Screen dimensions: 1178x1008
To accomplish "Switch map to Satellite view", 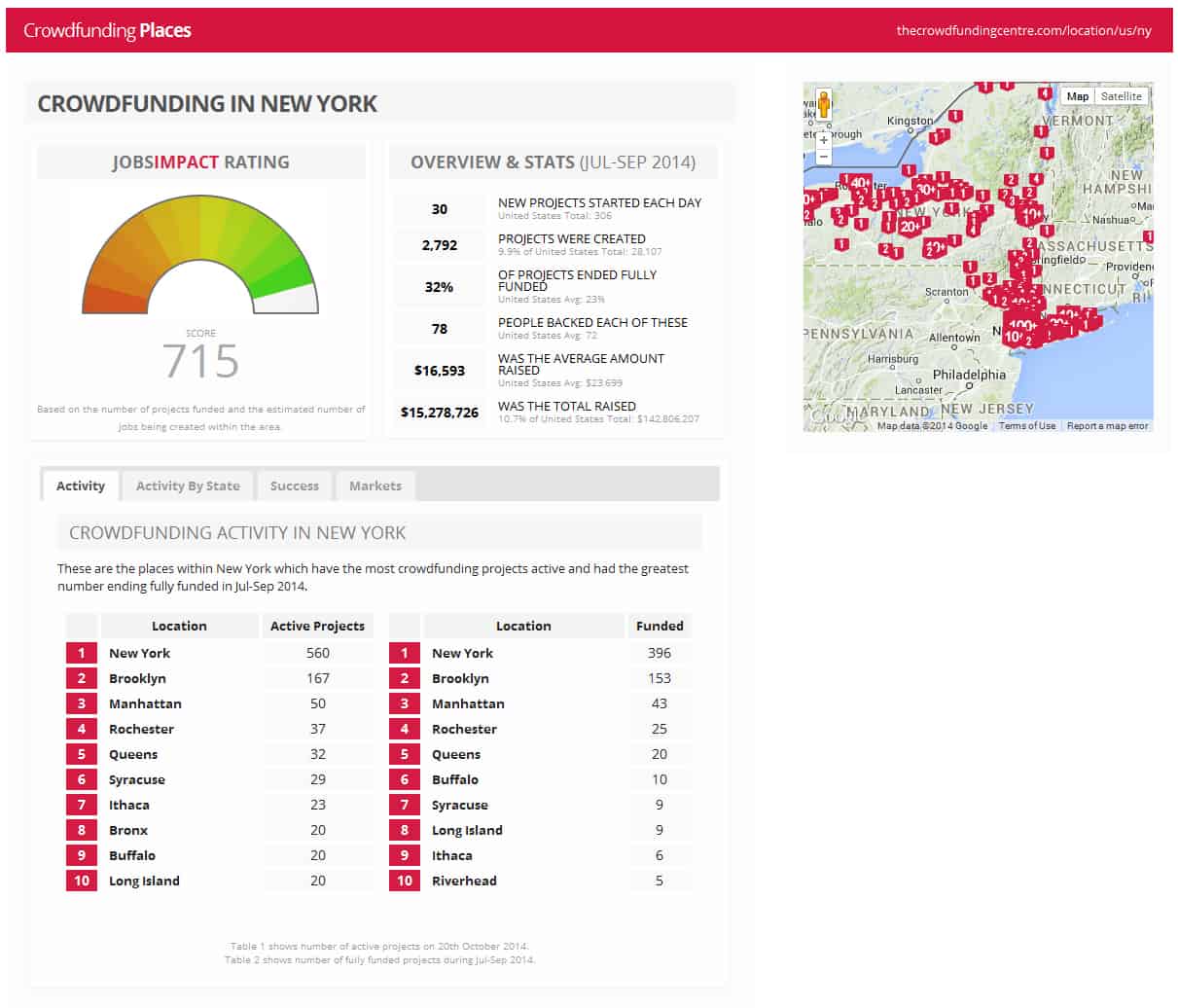I will 1121,96.
